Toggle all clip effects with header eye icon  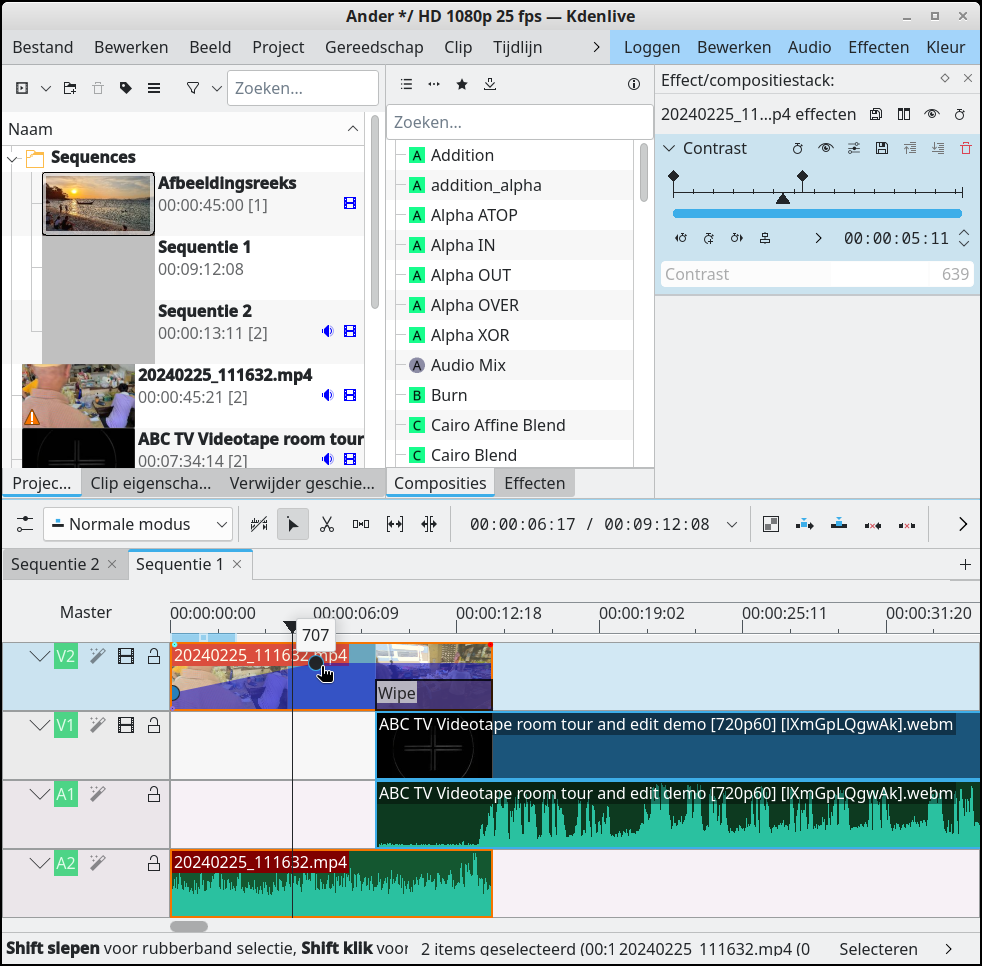[932, 114]
